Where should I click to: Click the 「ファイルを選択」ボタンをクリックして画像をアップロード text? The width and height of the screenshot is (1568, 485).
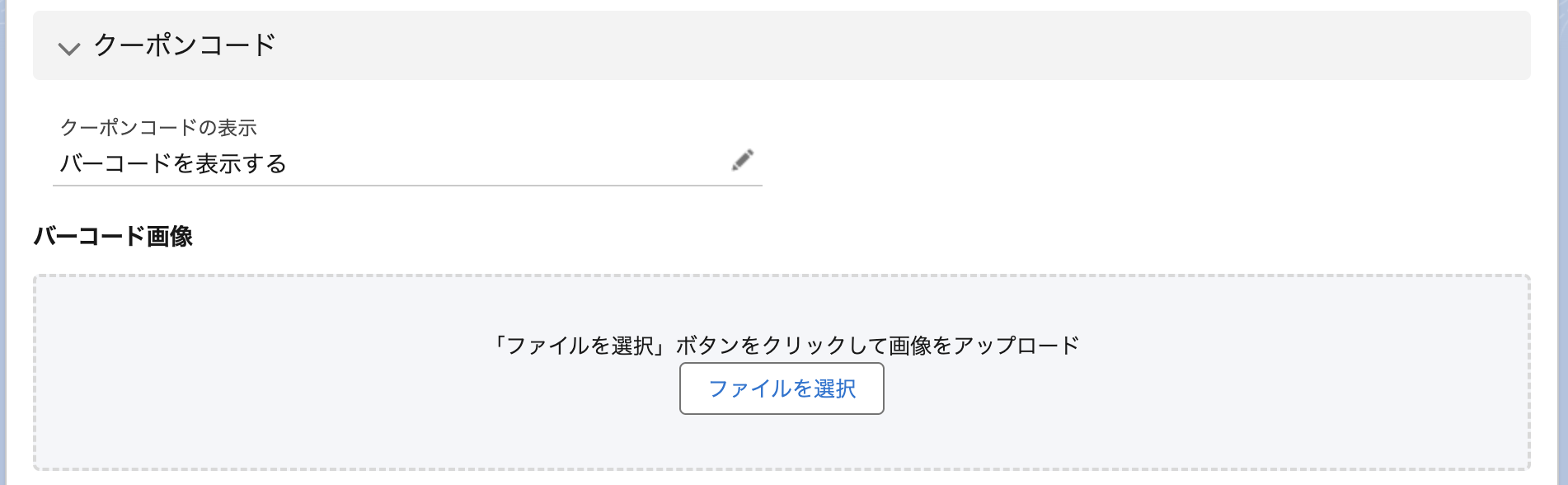click(782, 346)
